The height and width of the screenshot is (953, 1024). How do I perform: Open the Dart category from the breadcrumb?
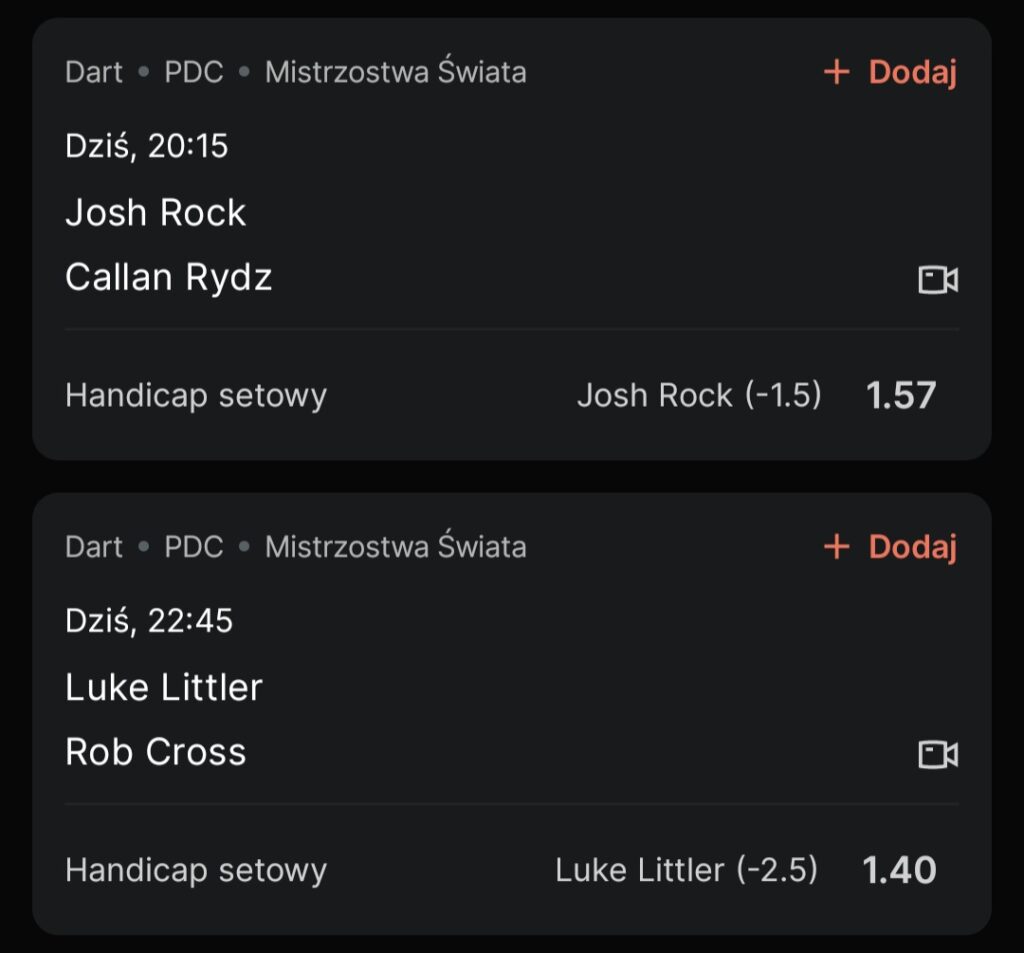93,71
